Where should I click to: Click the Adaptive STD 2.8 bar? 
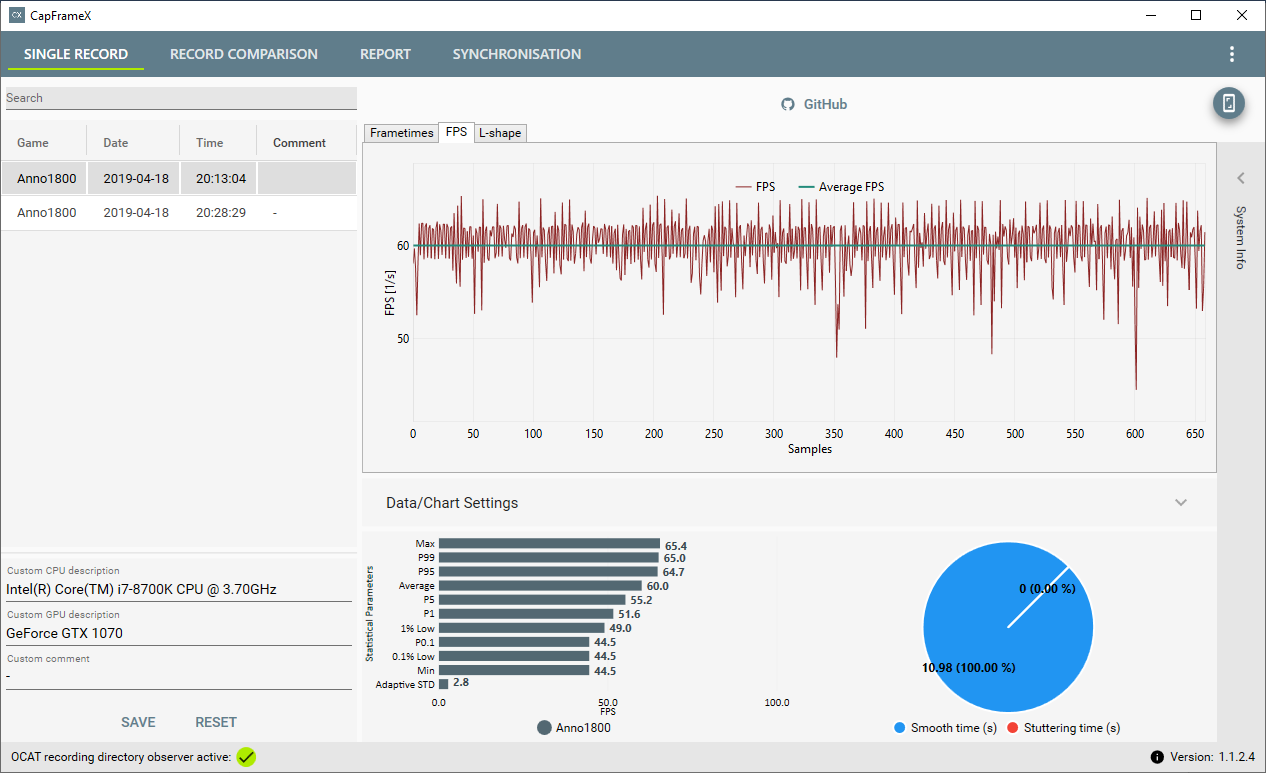(x=443, y=684)
